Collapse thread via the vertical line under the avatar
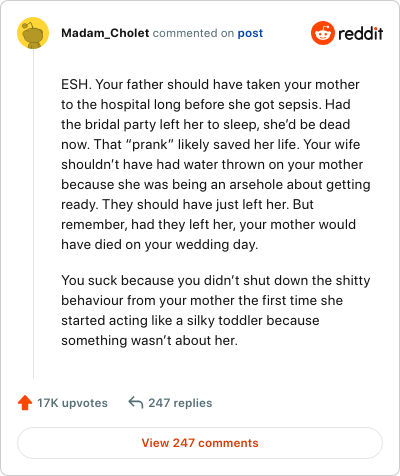 (x=33, y=213)
